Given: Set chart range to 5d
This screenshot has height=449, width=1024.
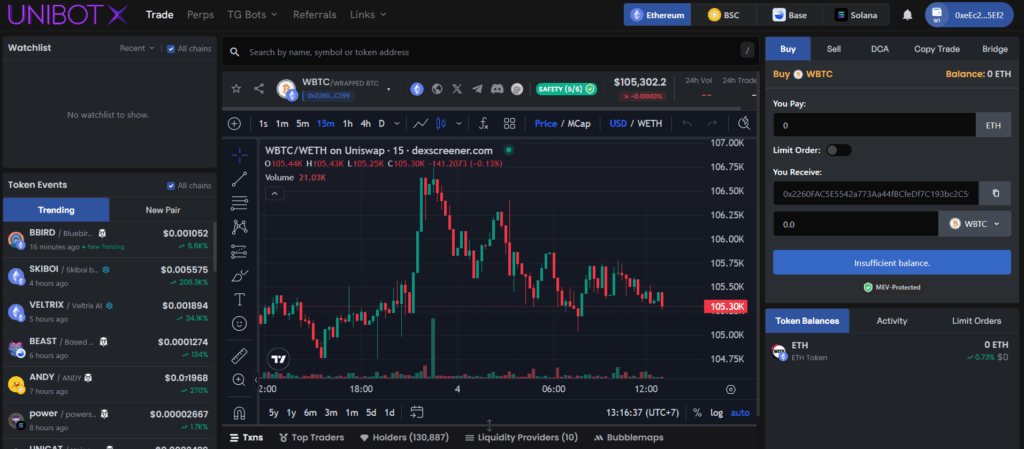Looking at the screenshot, I should tap(371, 412).
